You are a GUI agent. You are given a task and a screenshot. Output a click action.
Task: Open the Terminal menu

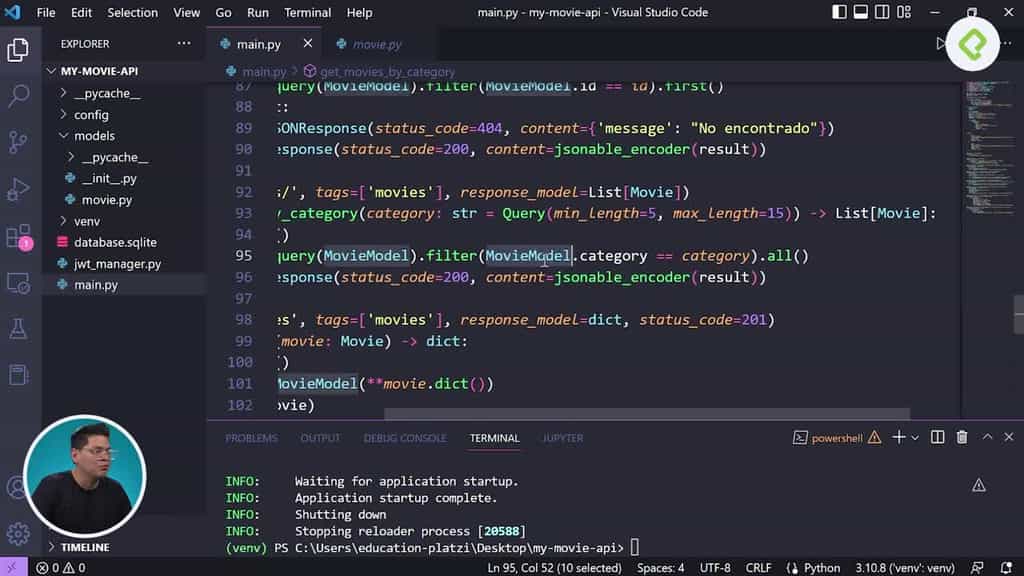307,12
